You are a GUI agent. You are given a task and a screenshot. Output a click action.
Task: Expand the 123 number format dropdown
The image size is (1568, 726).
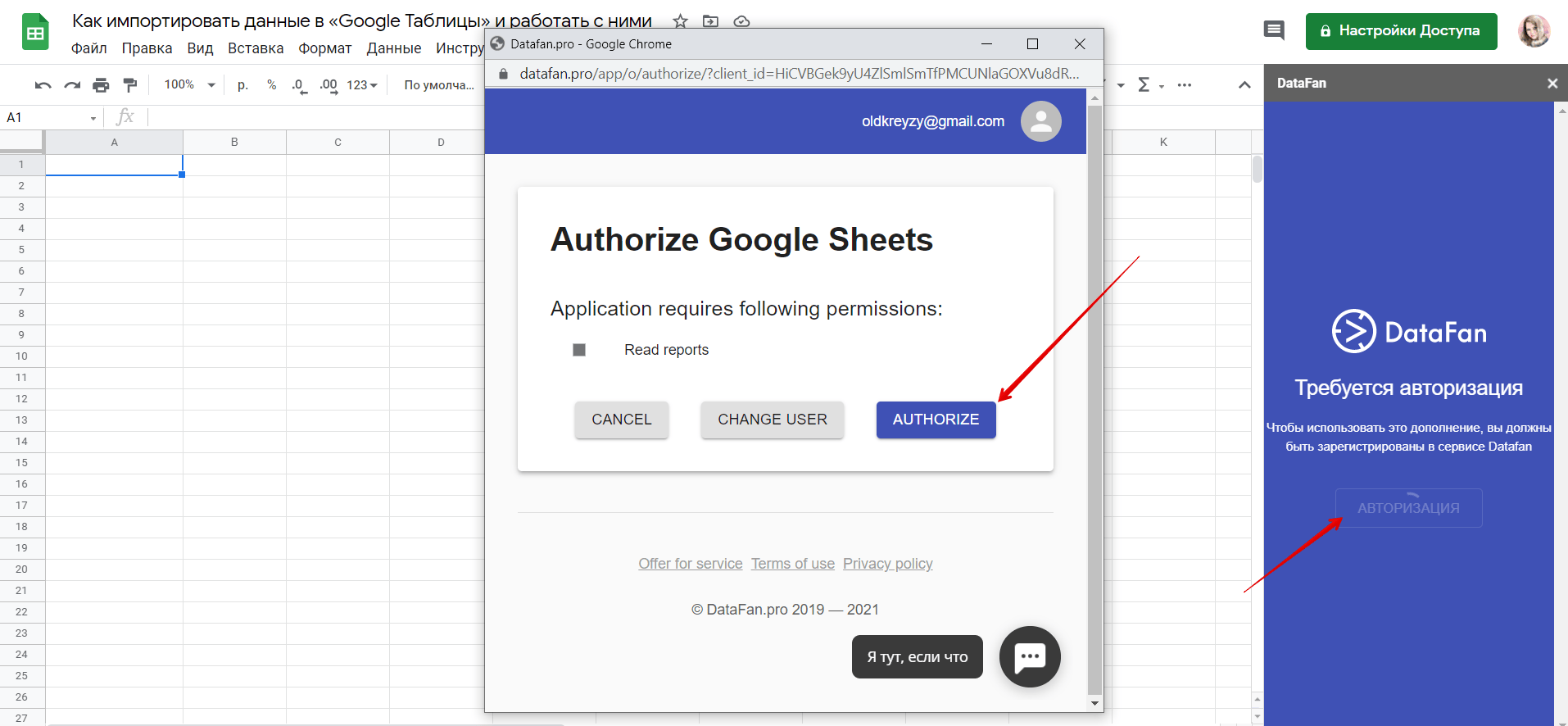361,85
